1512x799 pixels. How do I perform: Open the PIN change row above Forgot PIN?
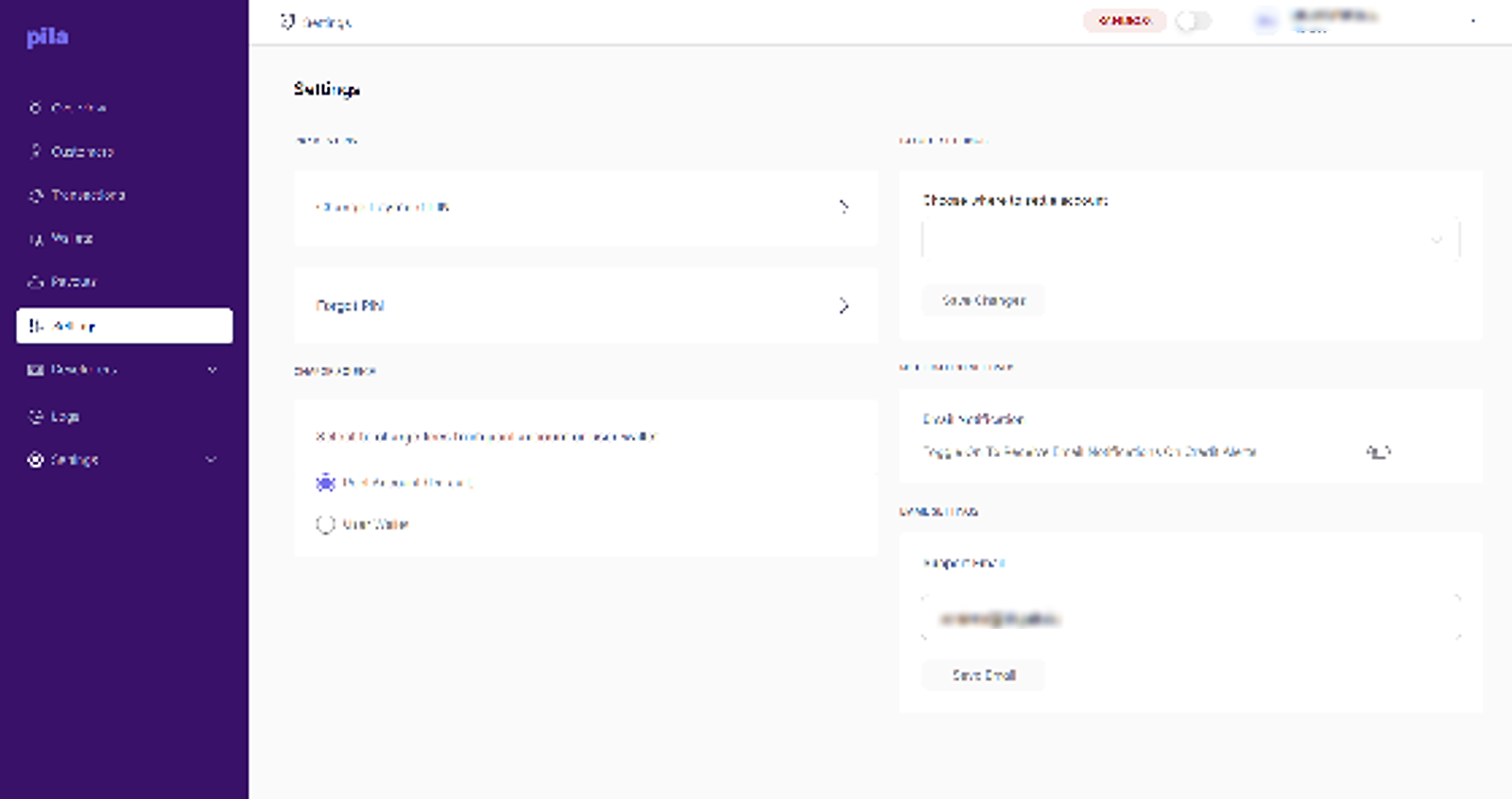tap(586, 208)
